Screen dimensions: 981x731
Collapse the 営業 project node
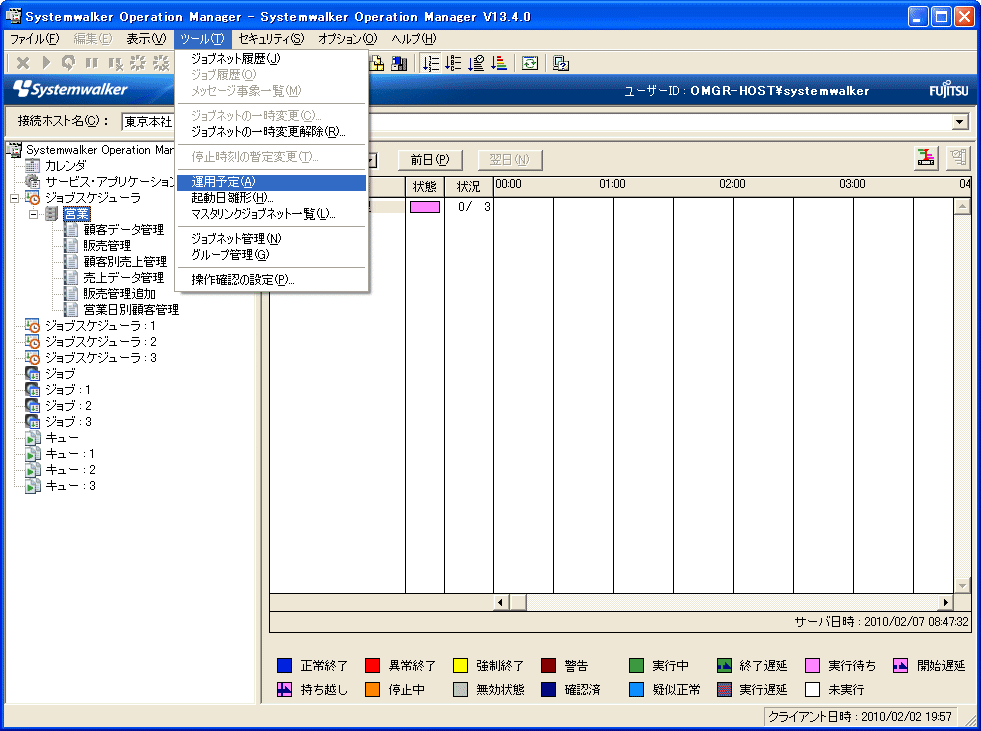point(34,214)
